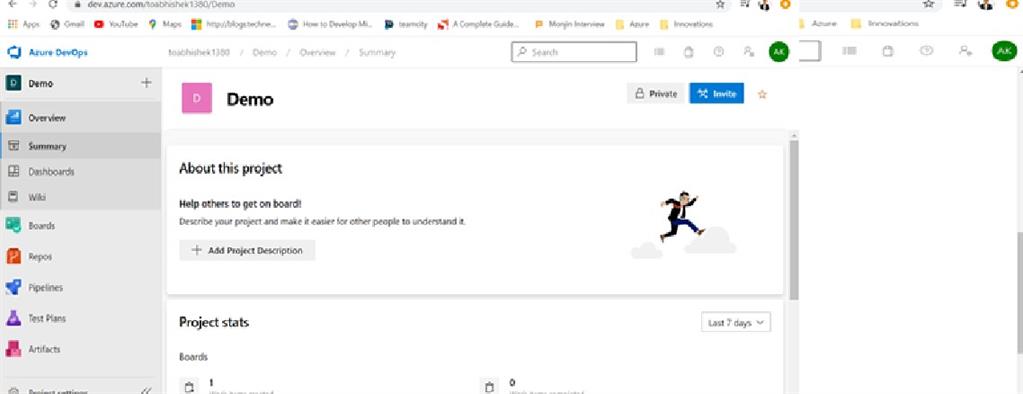The width and height of the screenshot is (1023, 394).
Task: Open the Maps bookmark
Action: pyautogui.click(x=165, y=24)
